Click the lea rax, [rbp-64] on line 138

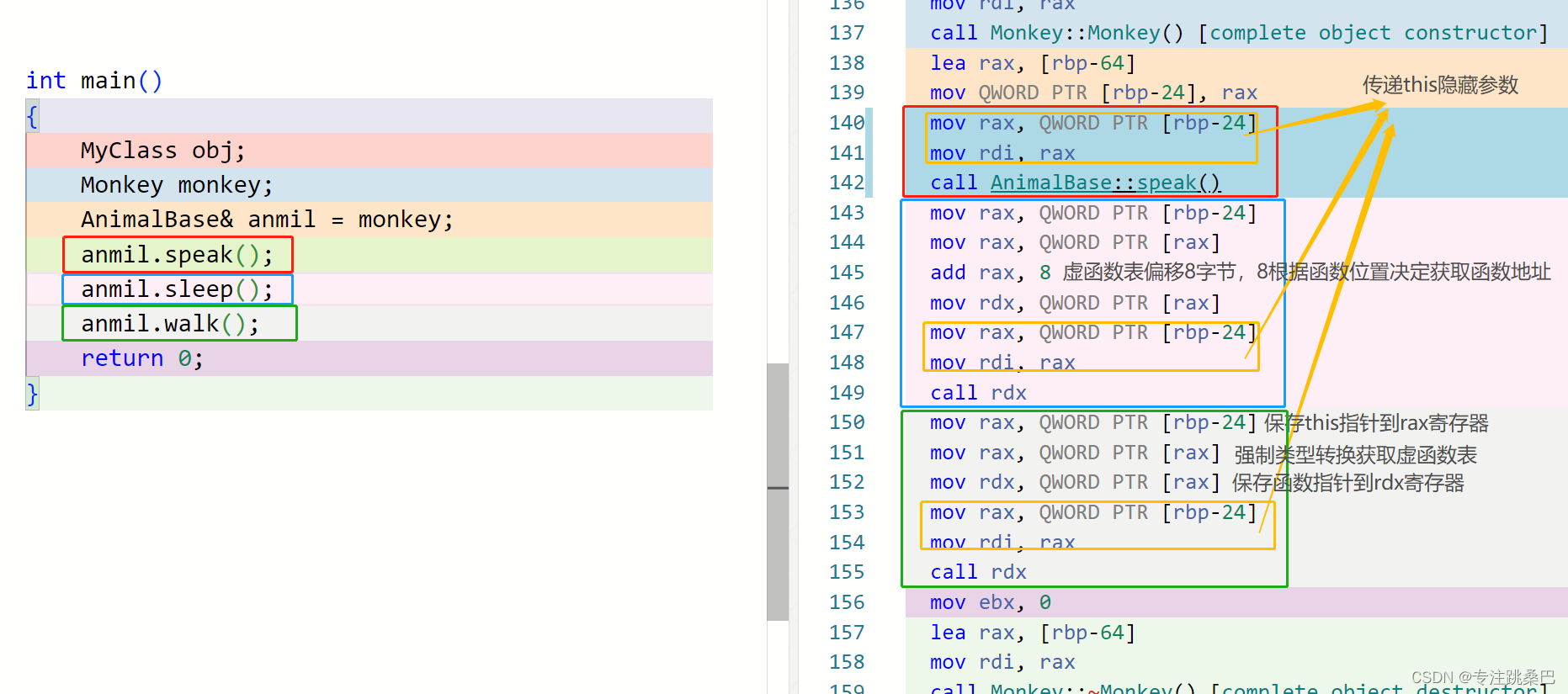point(1032,63)
